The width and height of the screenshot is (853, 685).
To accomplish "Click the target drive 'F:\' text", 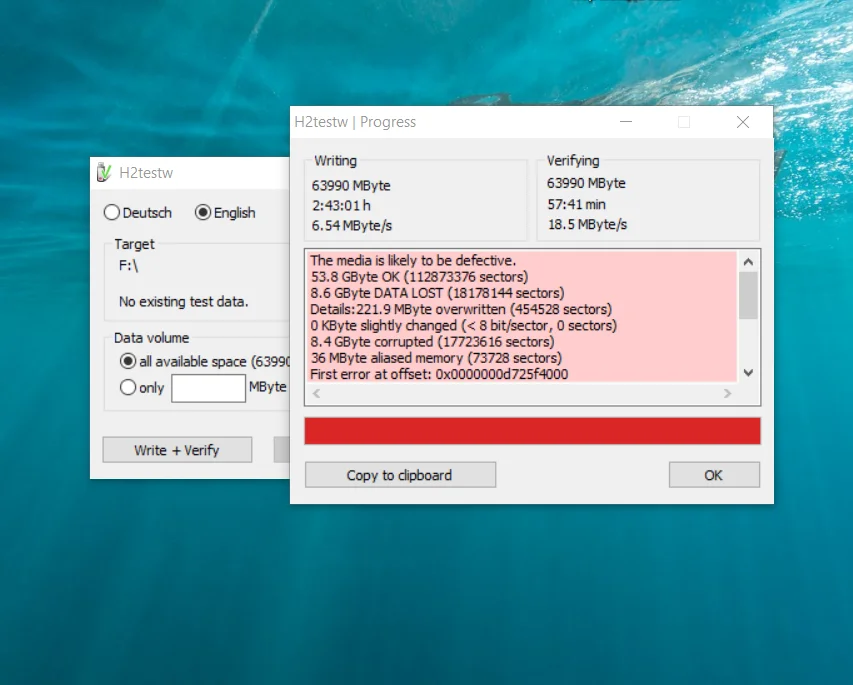I will tap(128, 266).
